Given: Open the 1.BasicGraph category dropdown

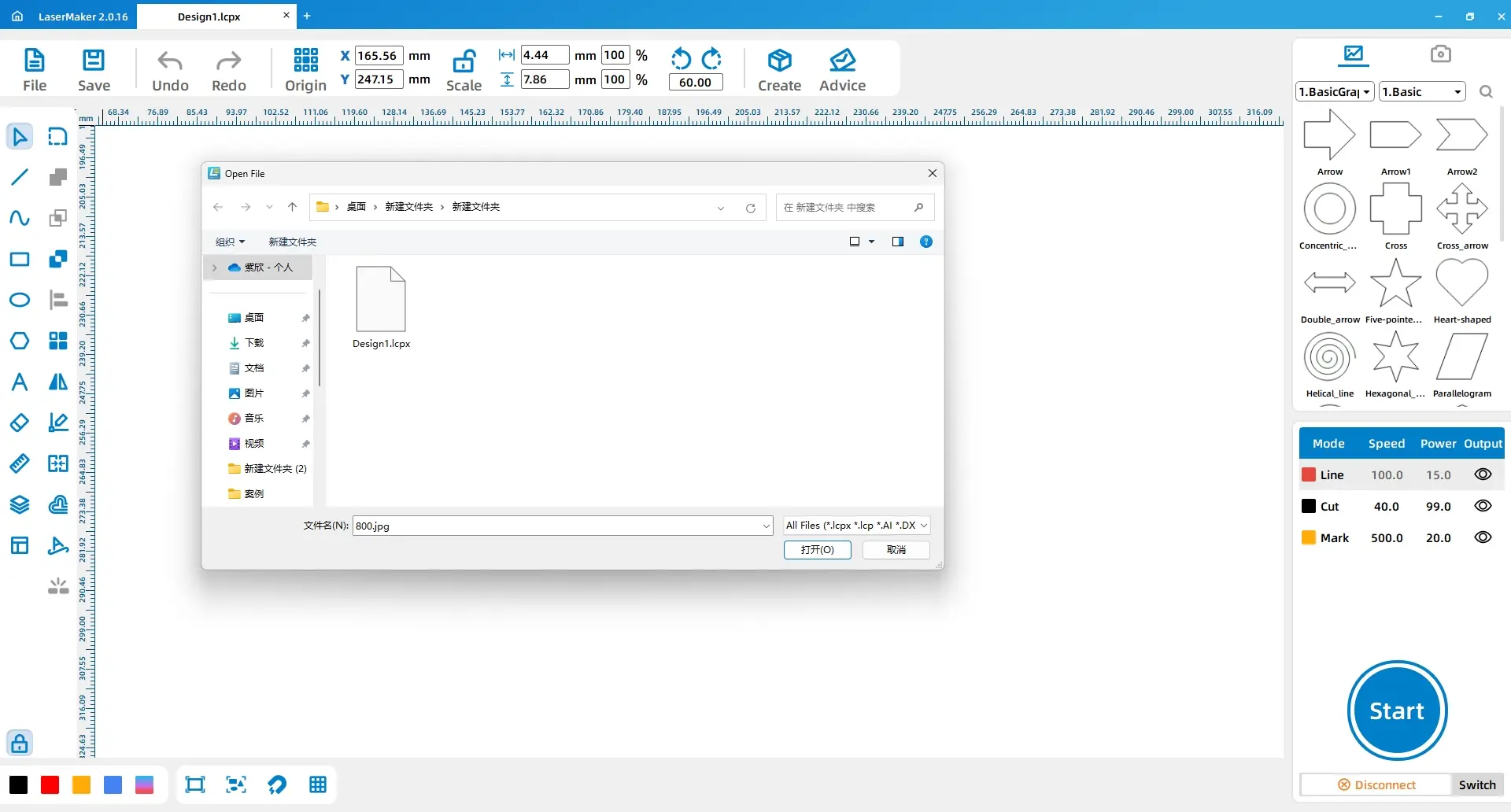Looking at the screenshot, I should click(1335, 92).
